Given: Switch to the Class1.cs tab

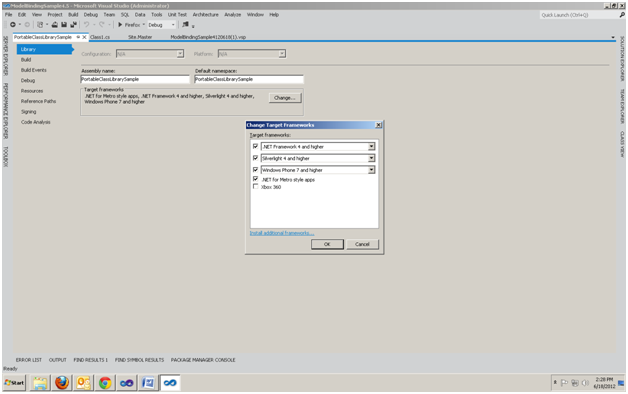Looking at the screenshot, I should tap(100, 37).
